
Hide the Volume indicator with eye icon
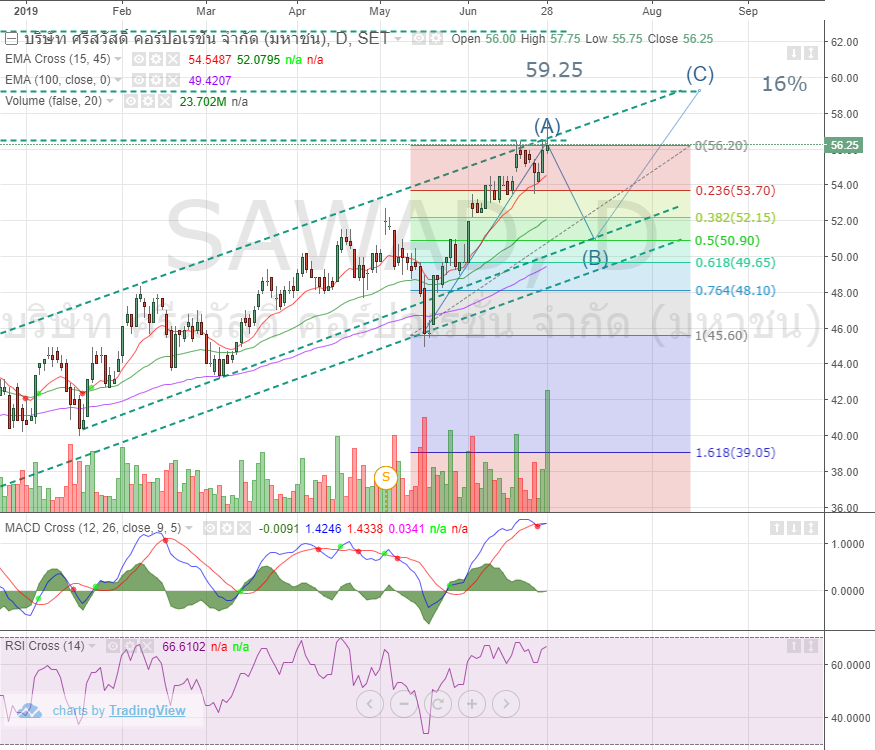pyautogui.click(x=130, y=101)
